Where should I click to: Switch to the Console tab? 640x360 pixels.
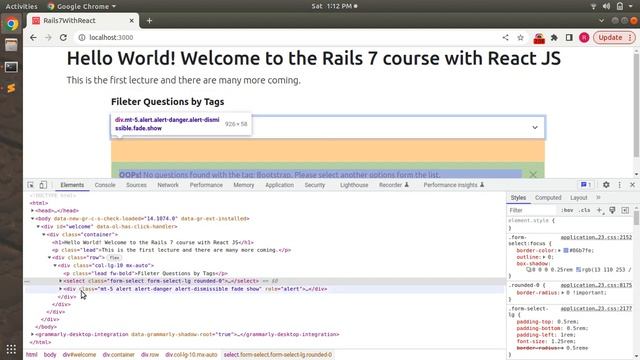(105, 185)
